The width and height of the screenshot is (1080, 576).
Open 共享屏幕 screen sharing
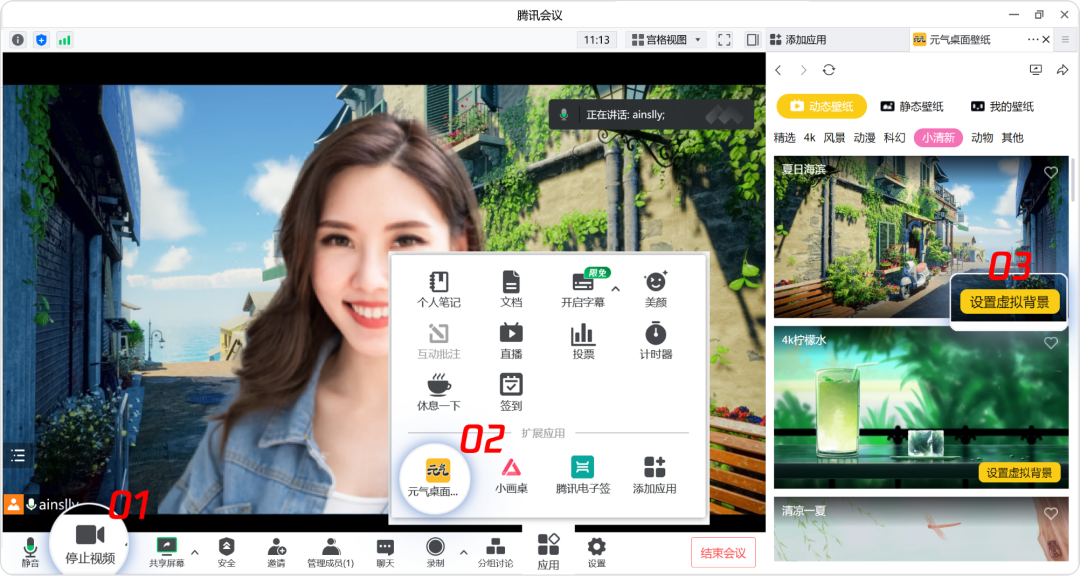coord(167,553)
